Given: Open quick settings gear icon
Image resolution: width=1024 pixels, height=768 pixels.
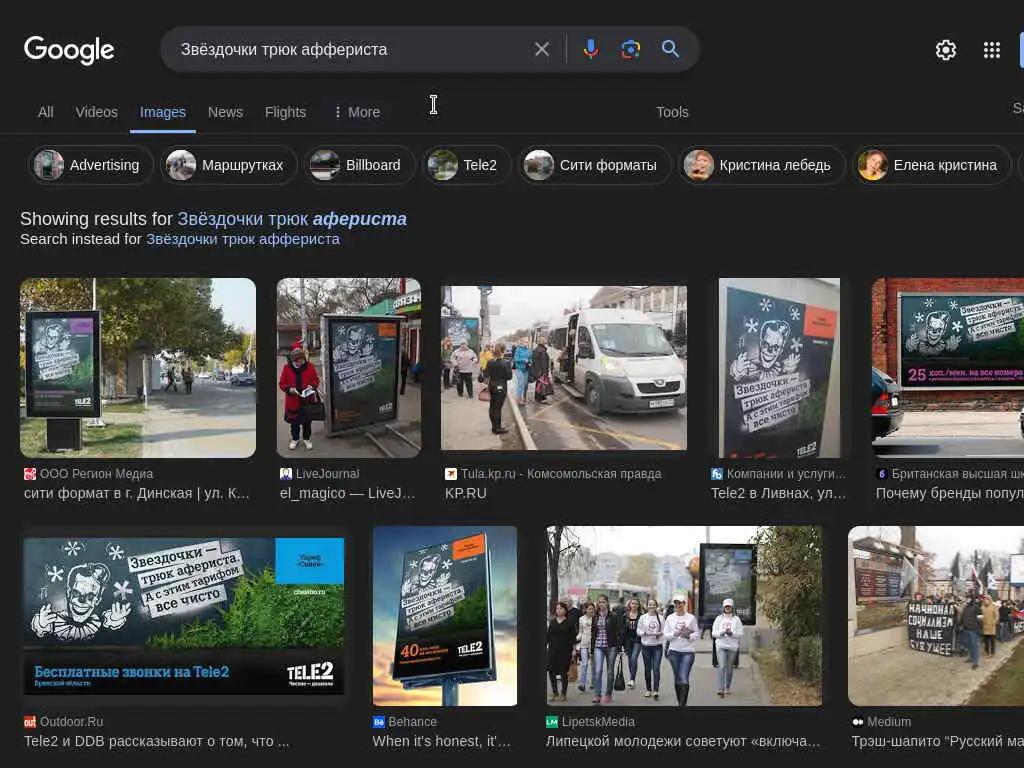Looking at the screenshot, I should click(x=946, y=50).
